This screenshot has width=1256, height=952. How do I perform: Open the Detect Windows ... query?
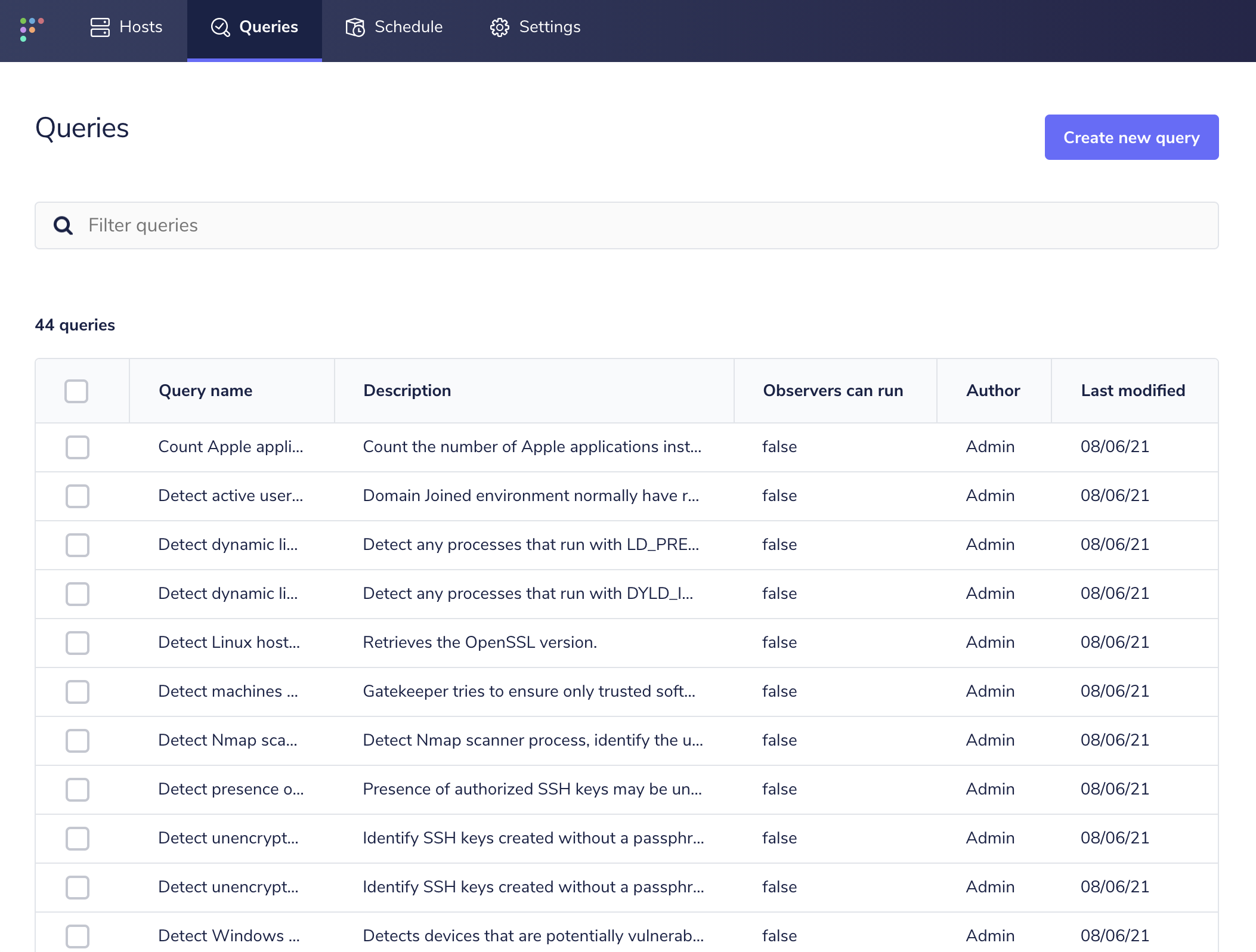point(229,936)
